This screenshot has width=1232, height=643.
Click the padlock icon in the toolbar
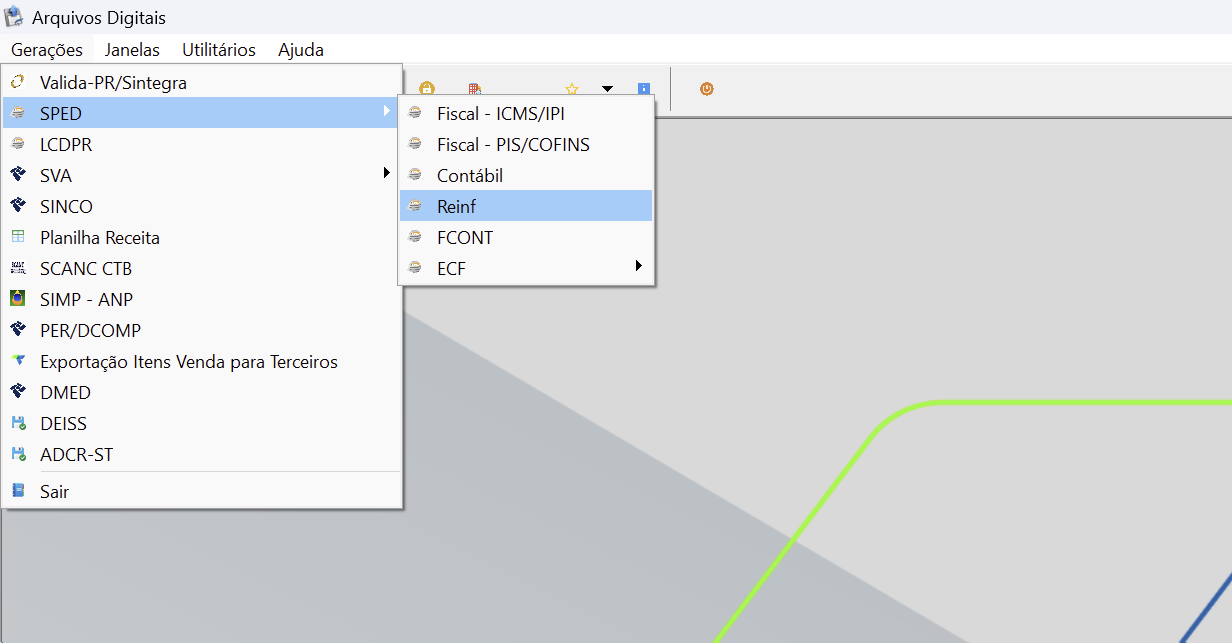pyautogui.click(x=427, y=89)
